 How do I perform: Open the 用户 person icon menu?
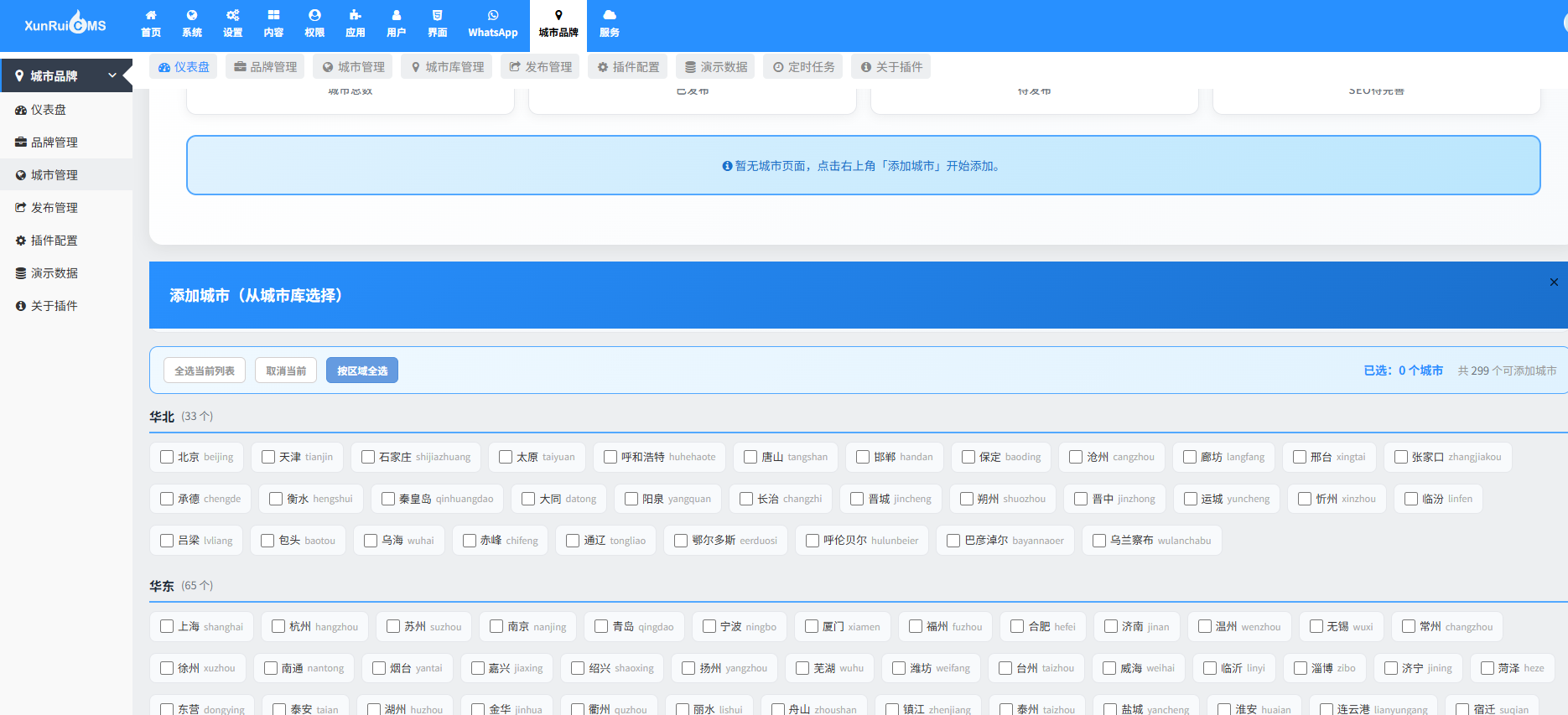[x=397, y=24]
